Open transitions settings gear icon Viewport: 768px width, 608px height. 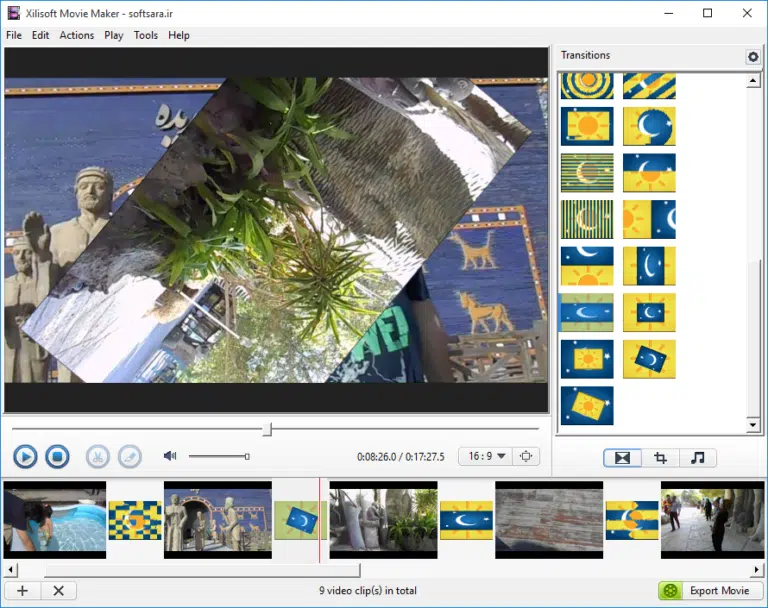tap(753, 56)
